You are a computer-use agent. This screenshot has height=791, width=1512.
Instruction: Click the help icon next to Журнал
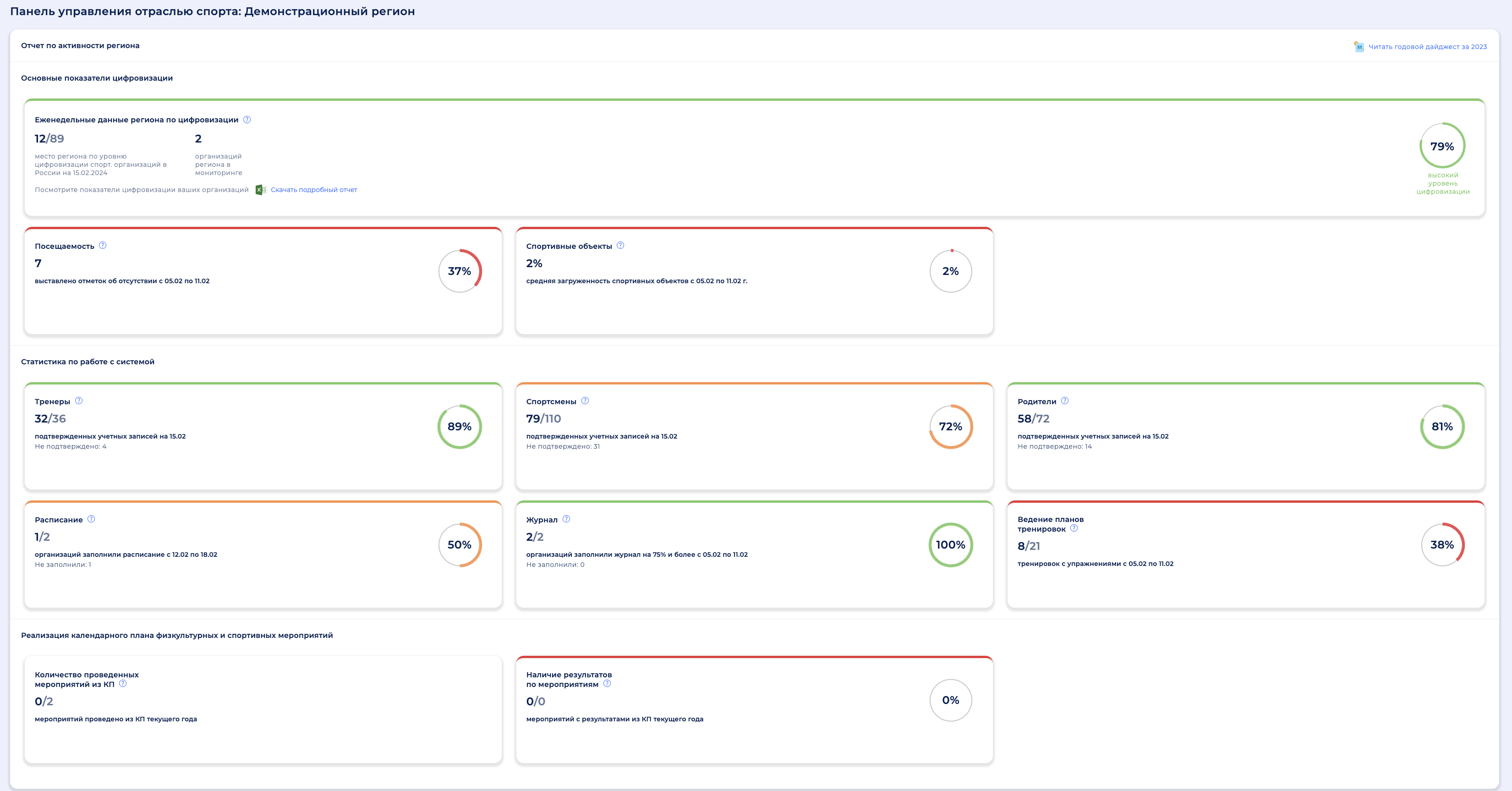click(x=566, y=519)
